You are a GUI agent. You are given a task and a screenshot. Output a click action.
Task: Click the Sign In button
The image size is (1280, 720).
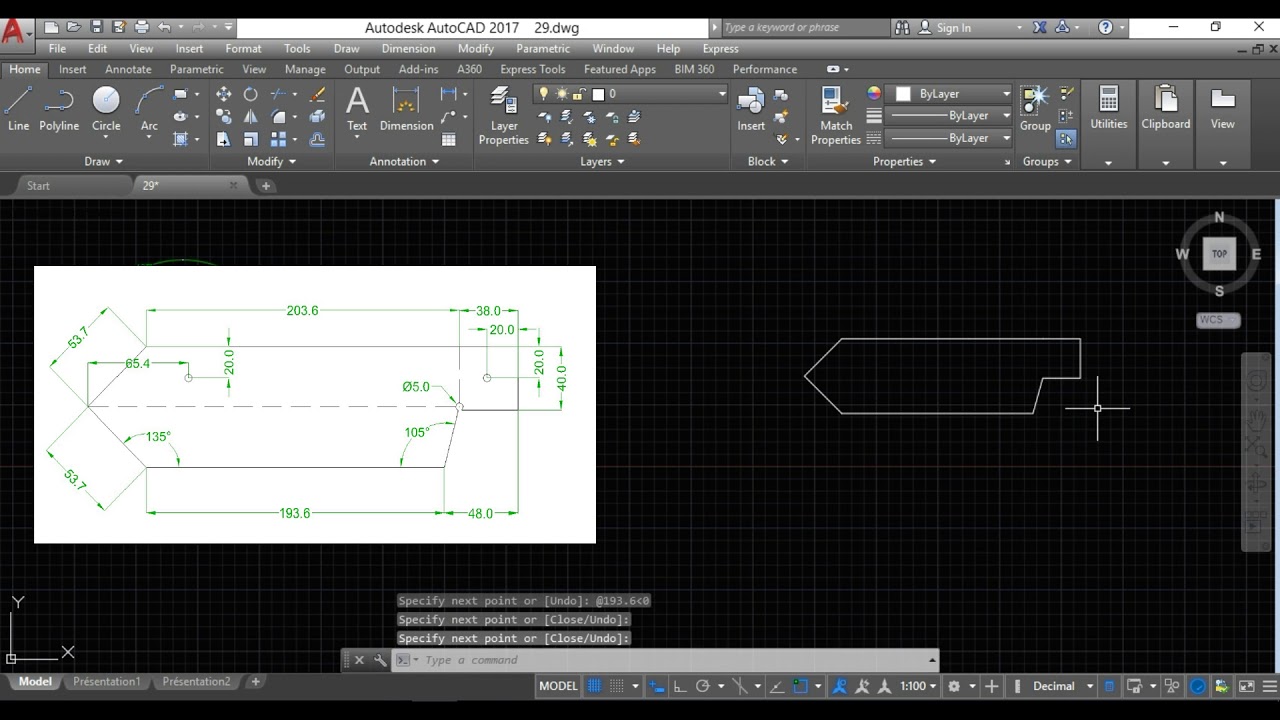(x=953, y=27)
